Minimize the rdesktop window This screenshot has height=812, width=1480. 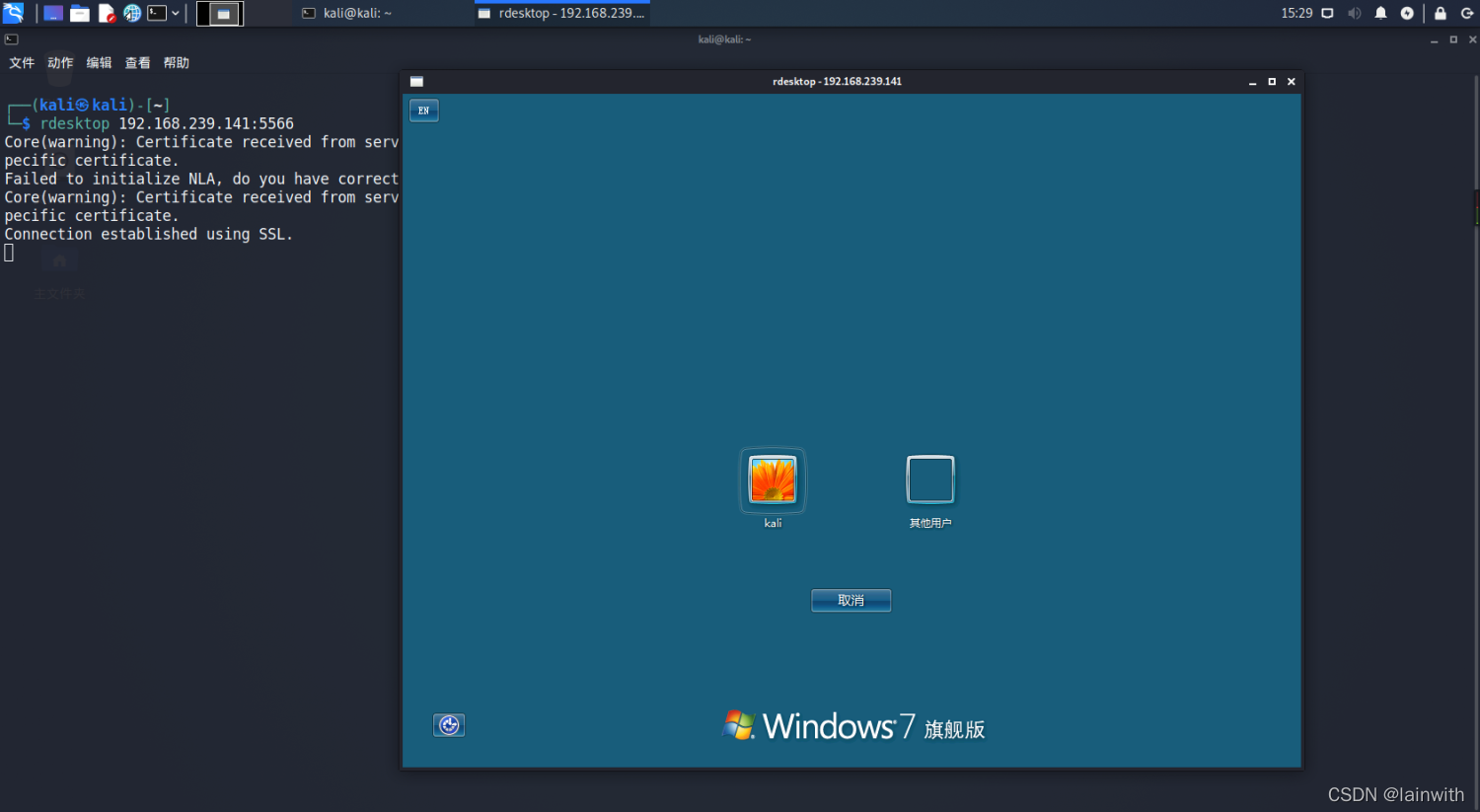1252,82
